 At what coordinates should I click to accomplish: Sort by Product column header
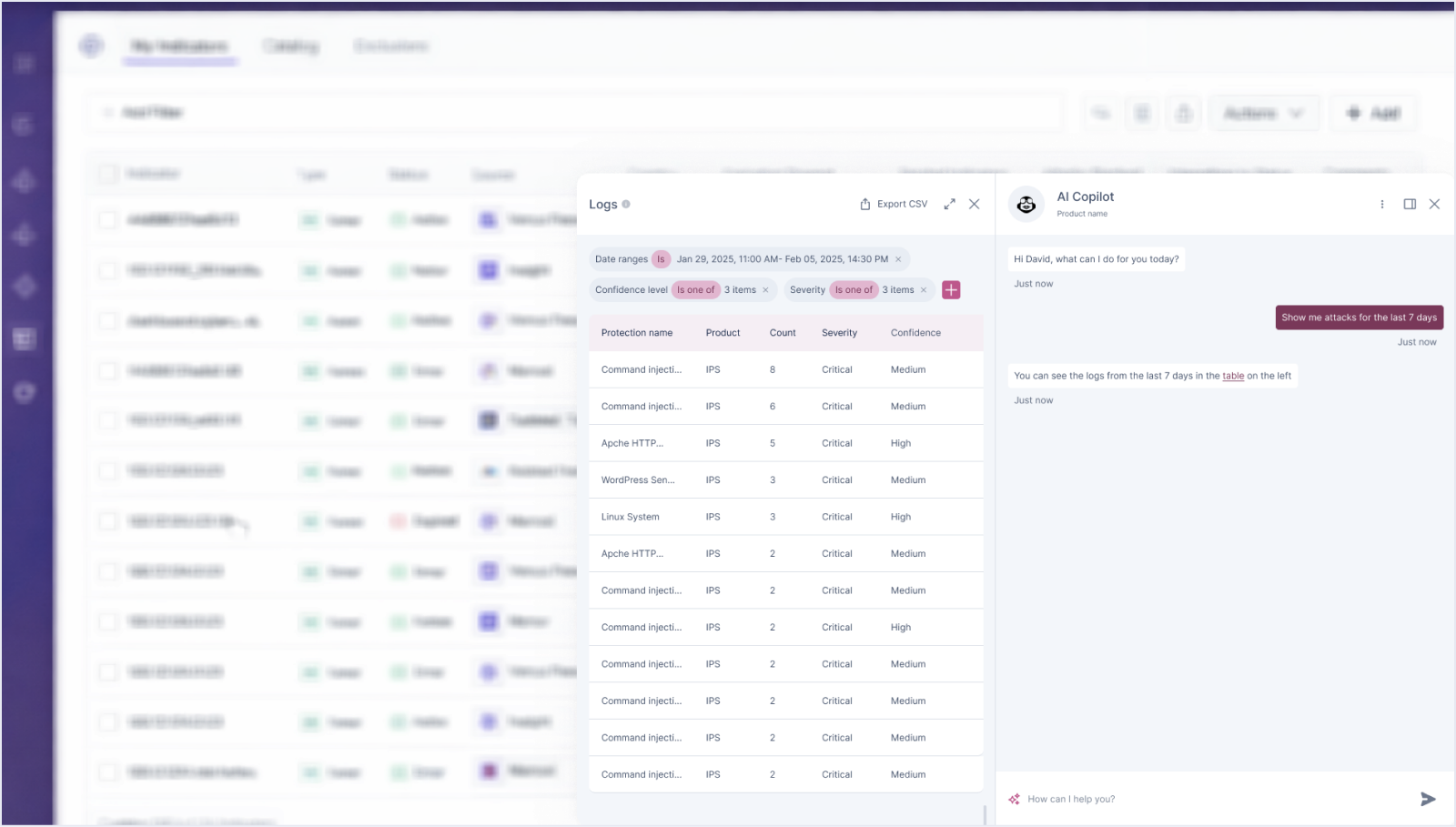click(x=723, y=333)
